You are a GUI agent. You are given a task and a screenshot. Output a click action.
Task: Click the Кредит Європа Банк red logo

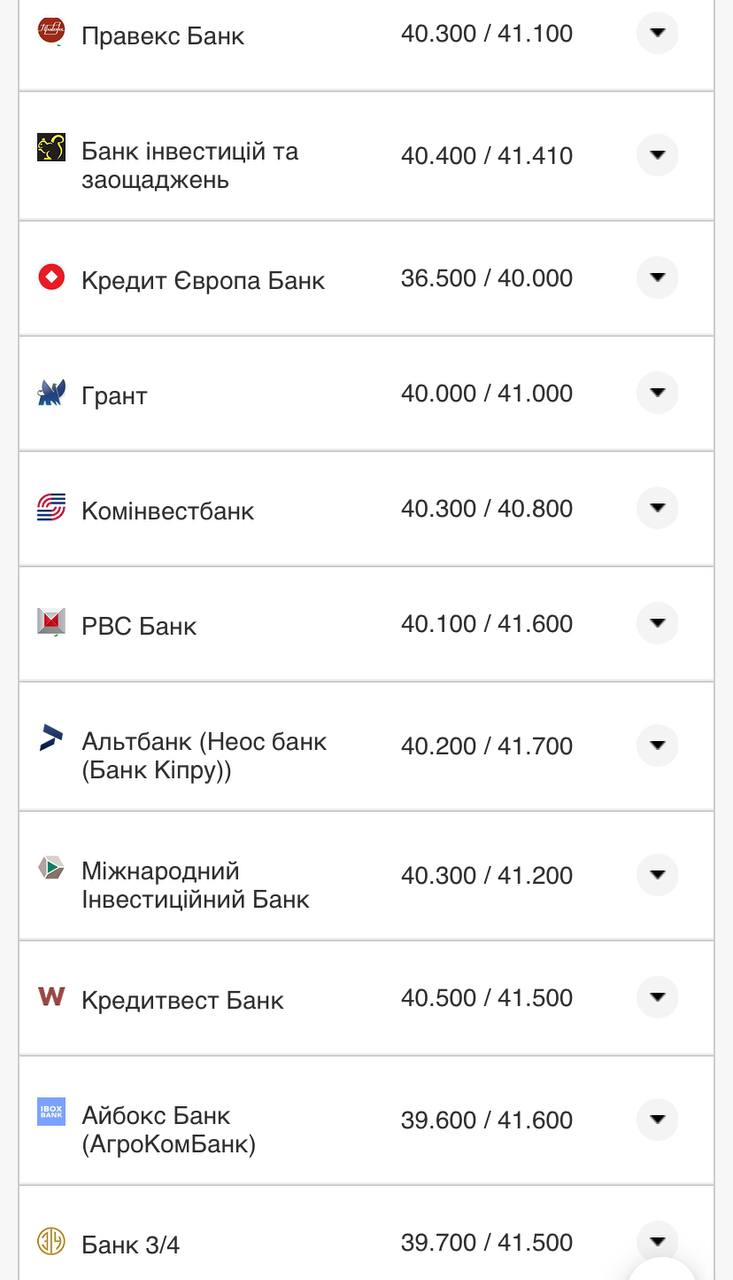click(x=51, y=277)
